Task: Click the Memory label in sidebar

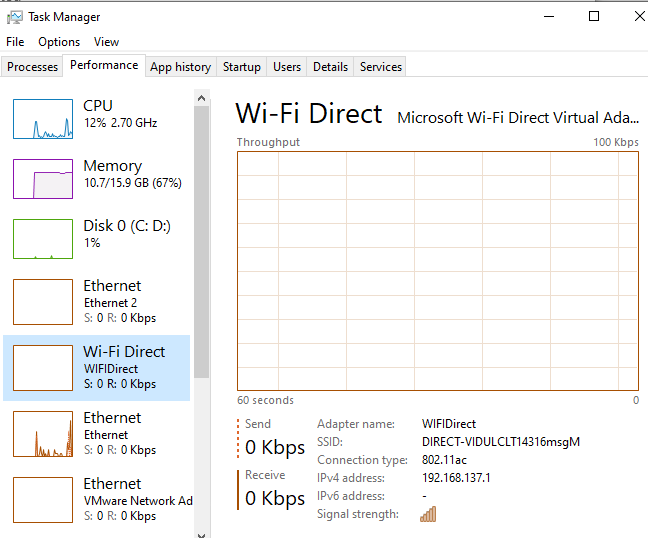Action: 113,166
